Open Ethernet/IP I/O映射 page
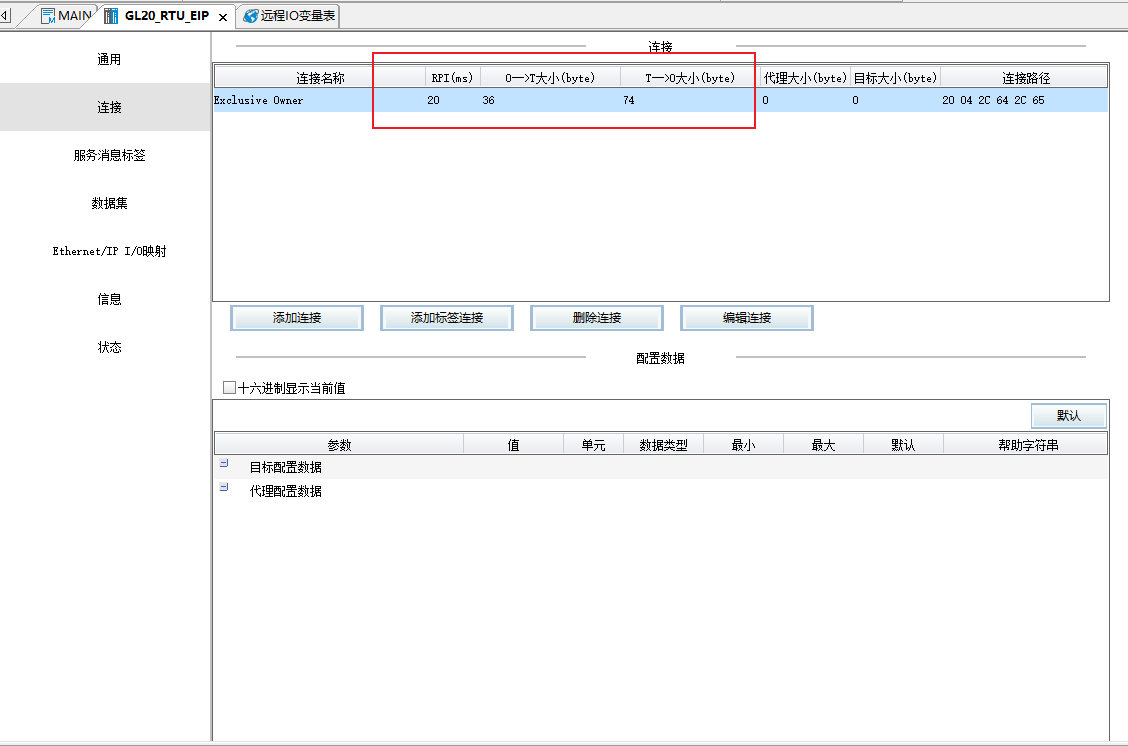This screenshot has height=746, width=1128. point(109,252)
